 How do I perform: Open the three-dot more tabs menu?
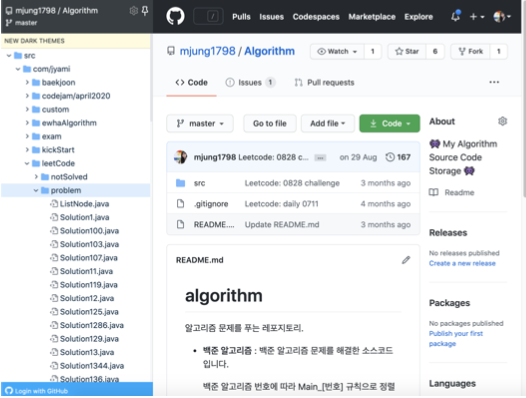click(494, 82)
